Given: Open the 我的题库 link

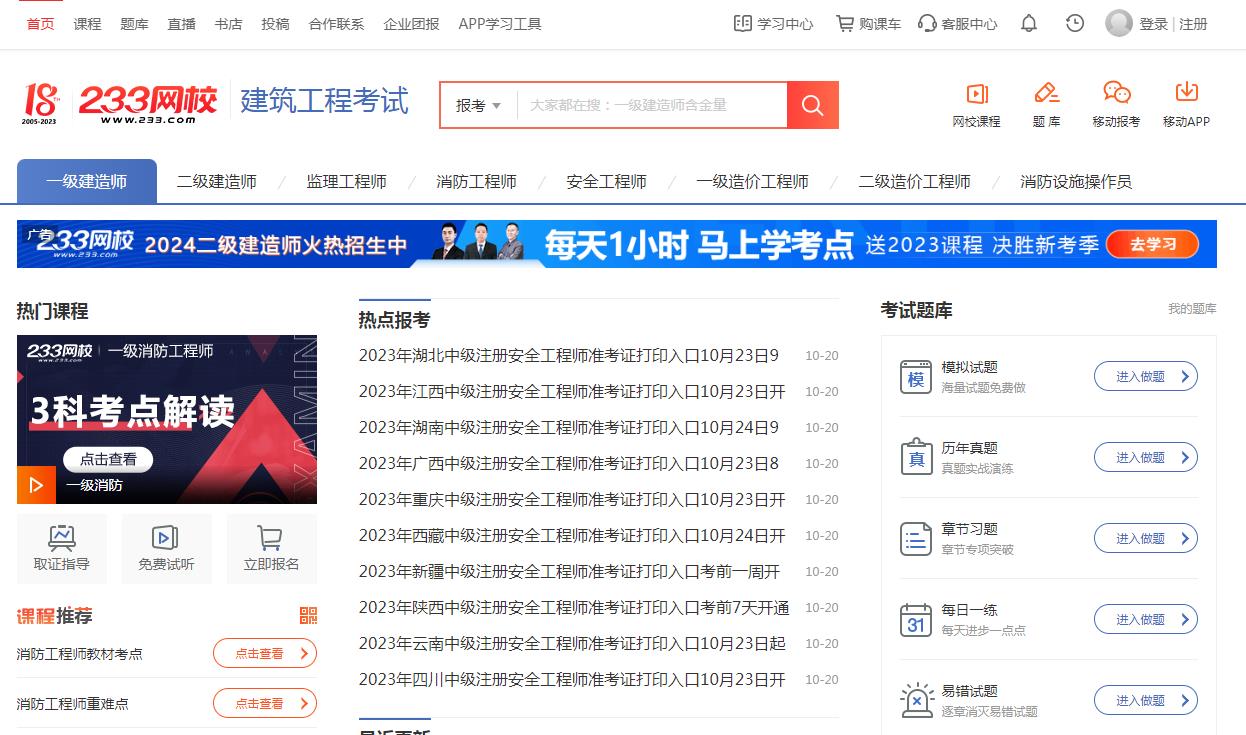Looking at the screenshot, I should (x=1192, y=309).
